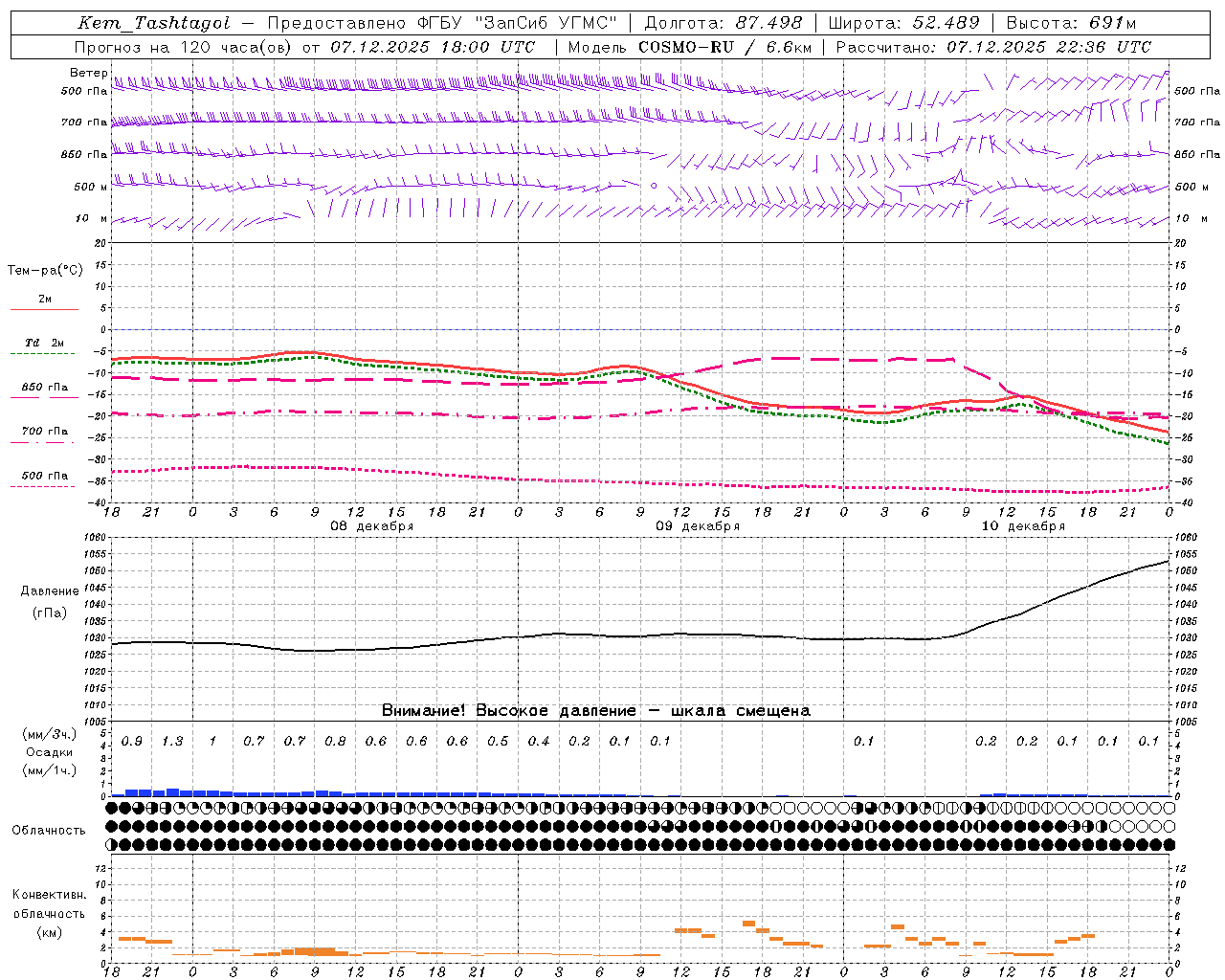
Task: Click the precipitation value 0.8
Action: coord(335,742)
